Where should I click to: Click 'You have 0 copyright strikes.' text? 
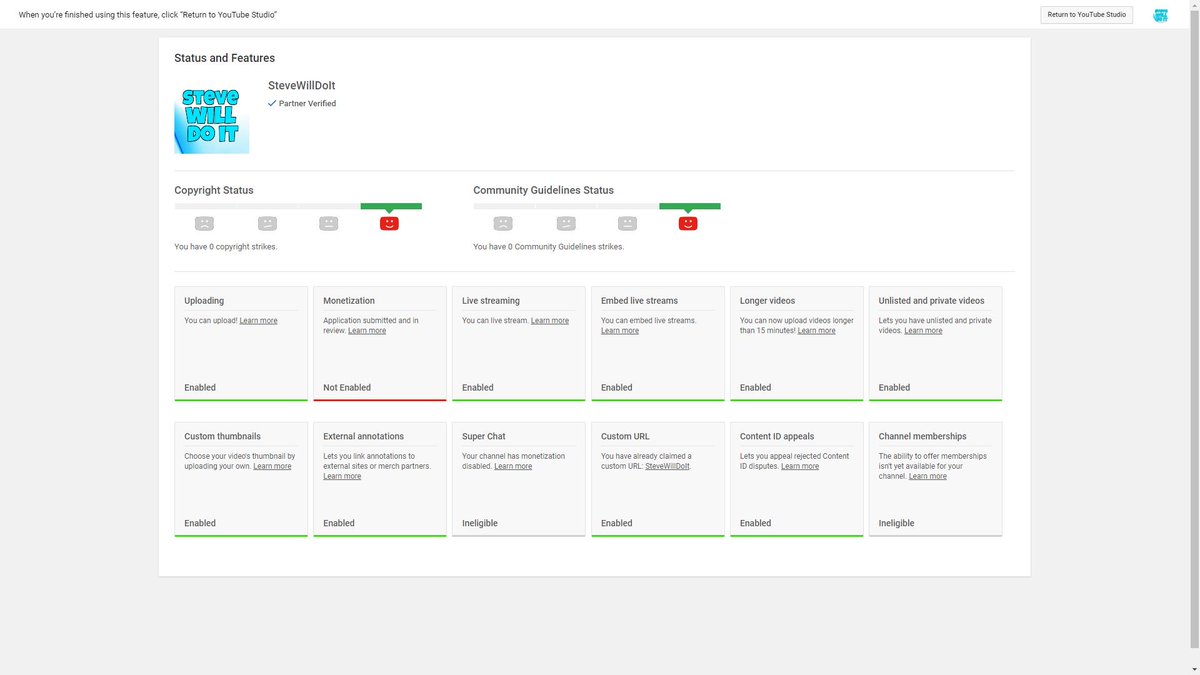pyautogui.click(x=226, y=247)
